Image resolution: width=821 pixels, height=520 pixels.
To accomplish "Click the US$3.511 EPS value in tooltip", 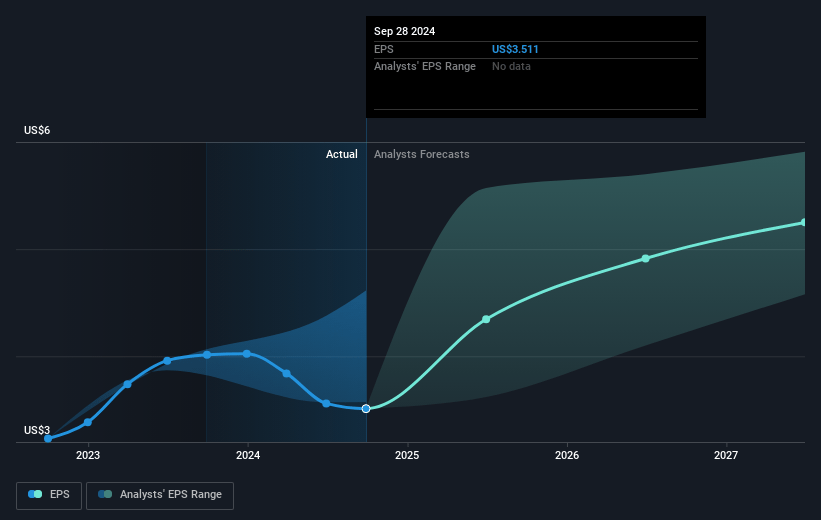I will [x=515, y=49].
